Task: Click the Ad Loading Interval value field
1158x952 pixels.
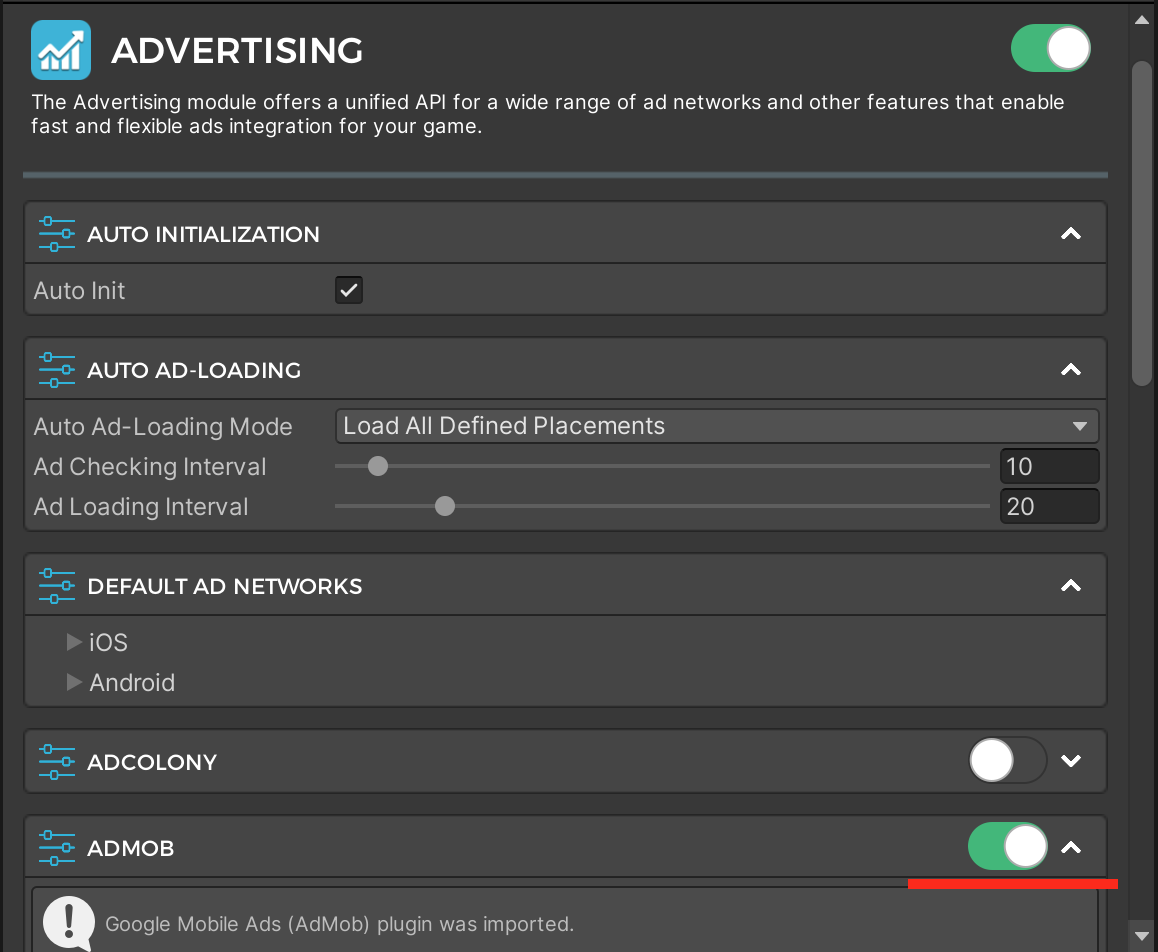Action: tap(1049, 506)
